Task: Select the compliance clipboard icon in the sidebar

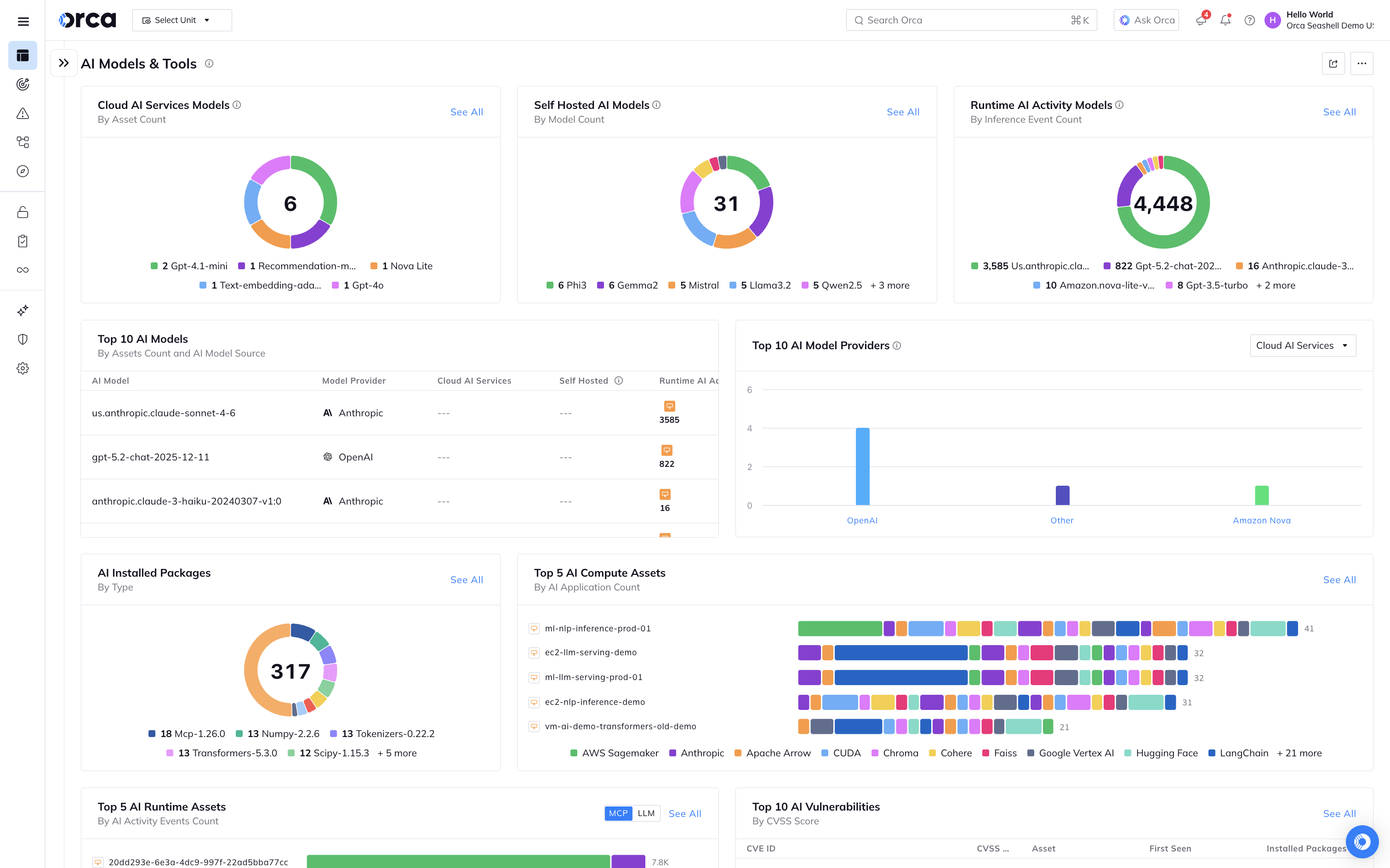Action: pos(23,240)
